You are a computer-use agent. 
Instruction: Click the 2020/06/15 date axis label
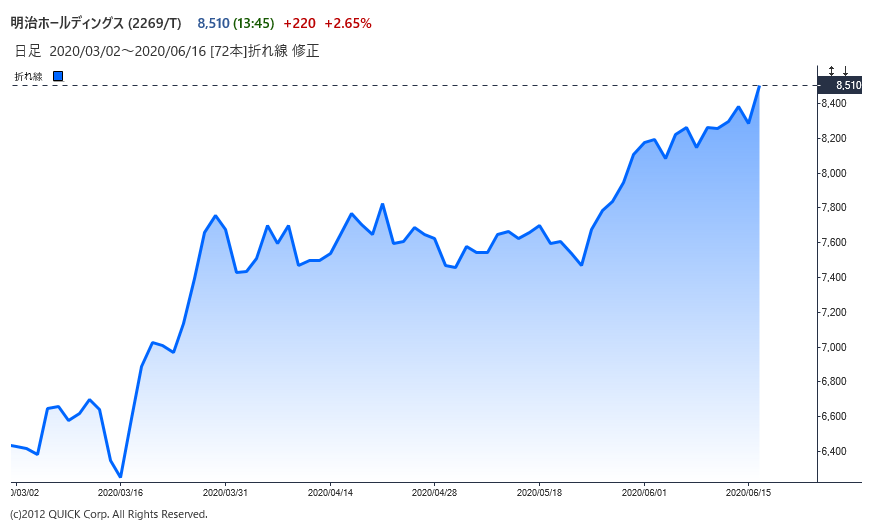pyautogui.click(x=749, y=493)
